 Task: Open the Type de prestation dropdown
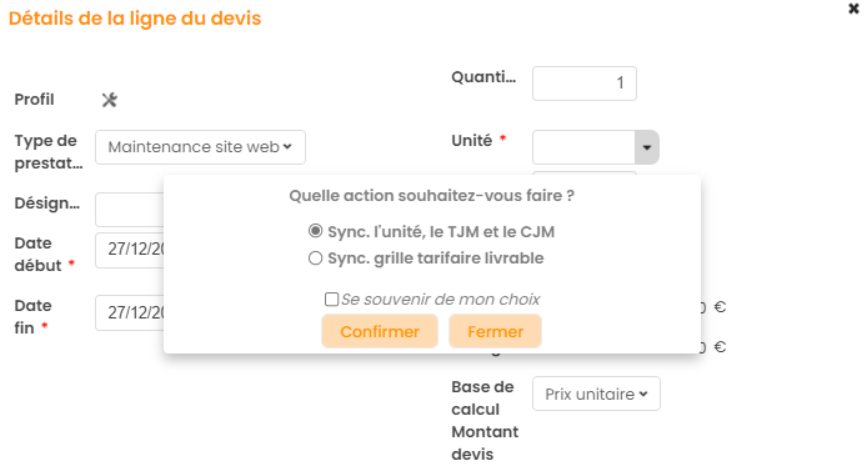pos(200,147)
